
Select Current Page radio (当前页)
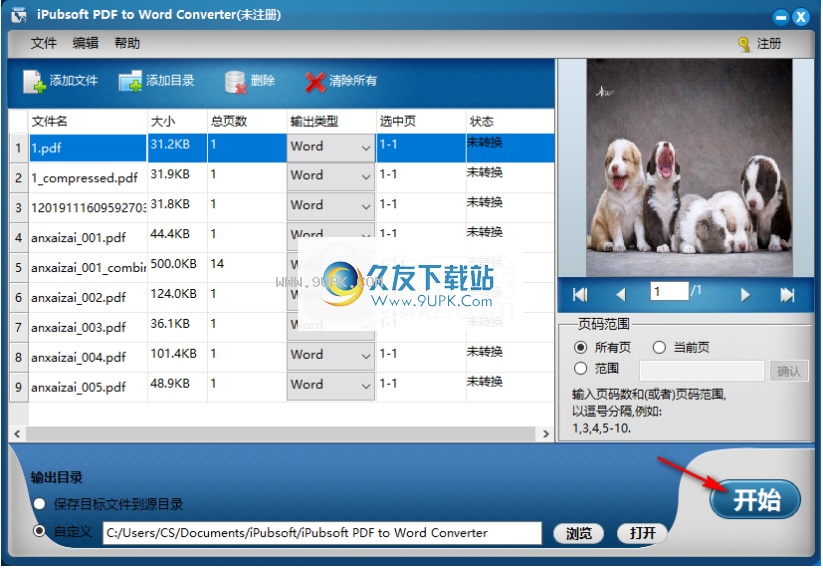pyautogui.click(x=659, y=347)
